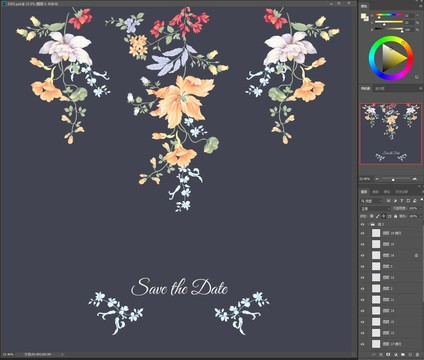Switch to the 通道 channels tab

375,192
